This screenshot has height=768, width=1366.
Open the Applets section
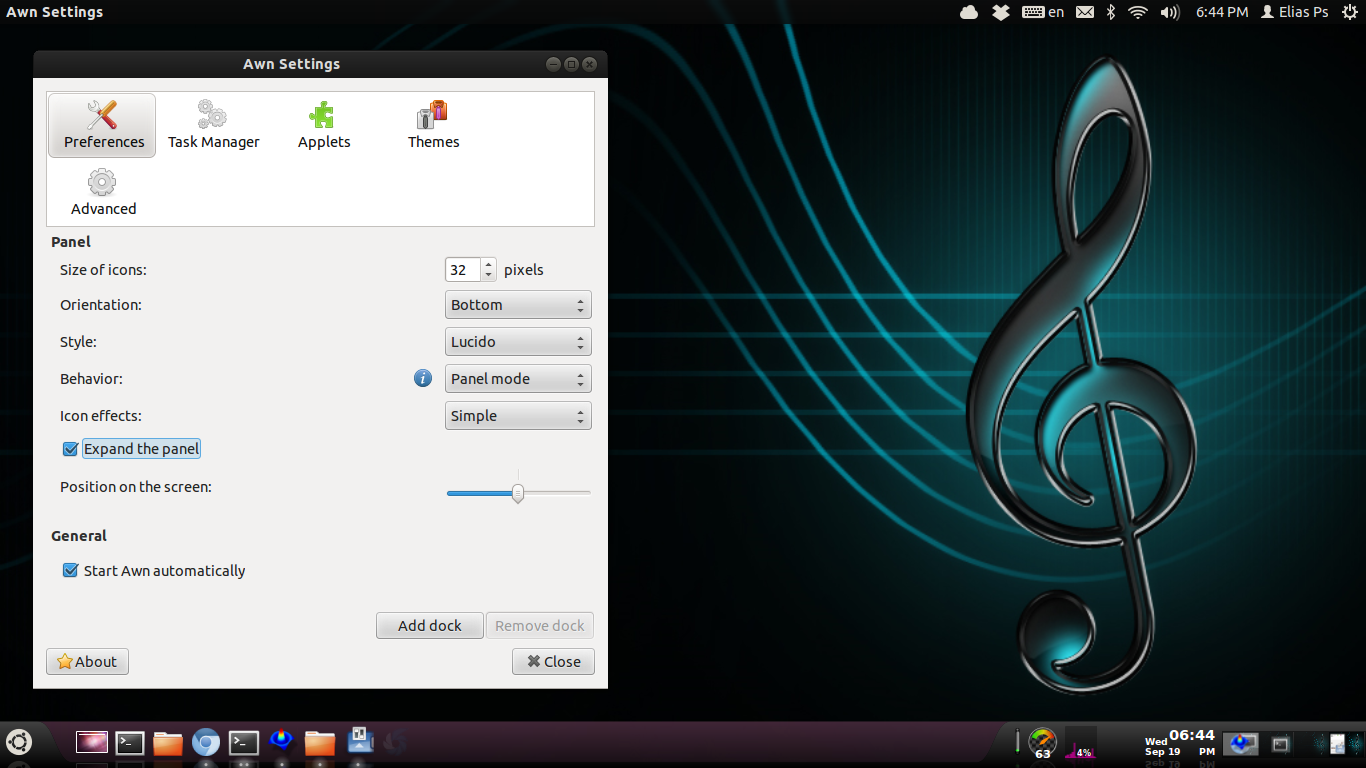tap(323, 125)
